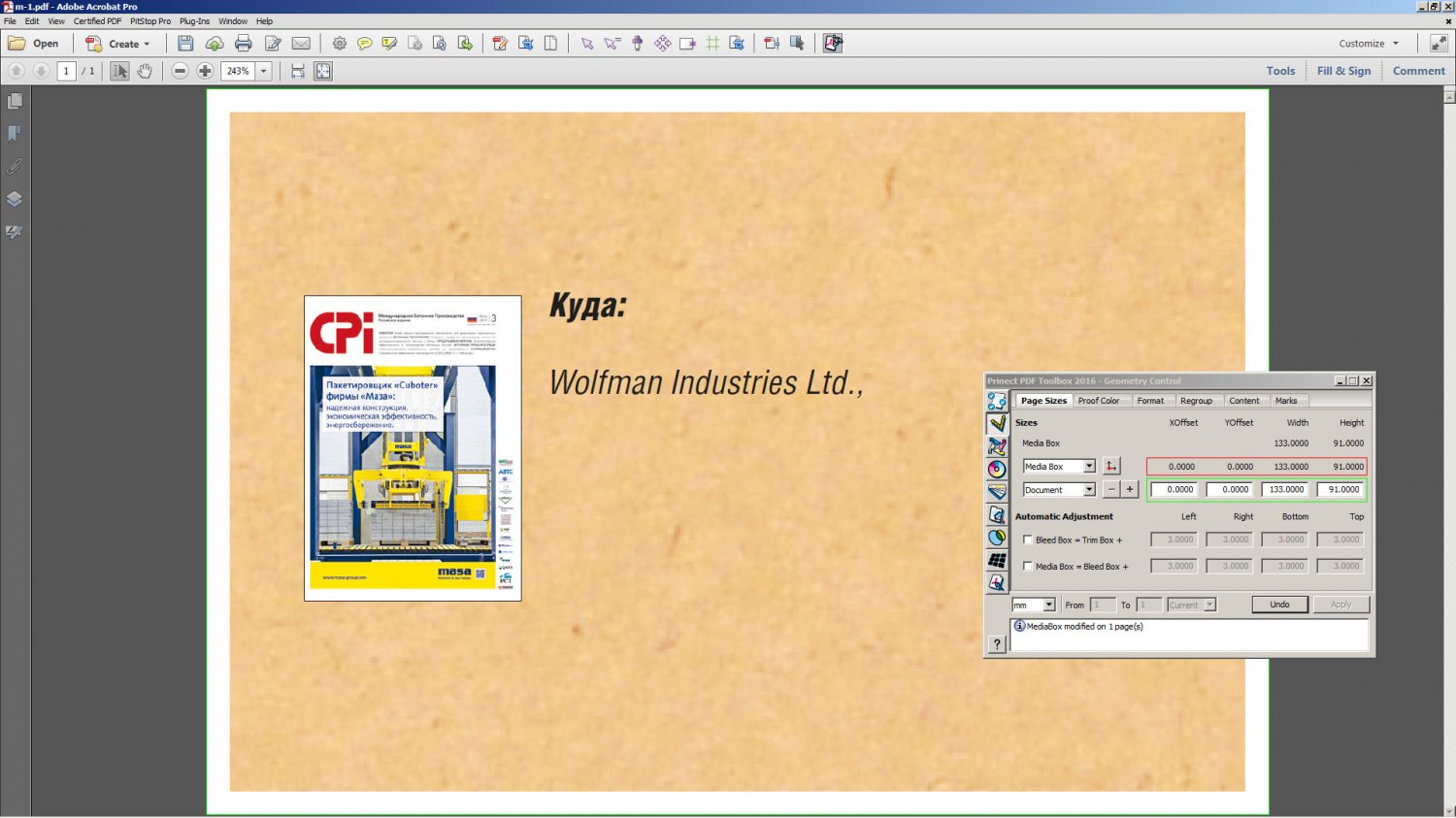Screen dimensions: 1456x818
Task: Switch to the Marks tab
Action: [1286, 401]
